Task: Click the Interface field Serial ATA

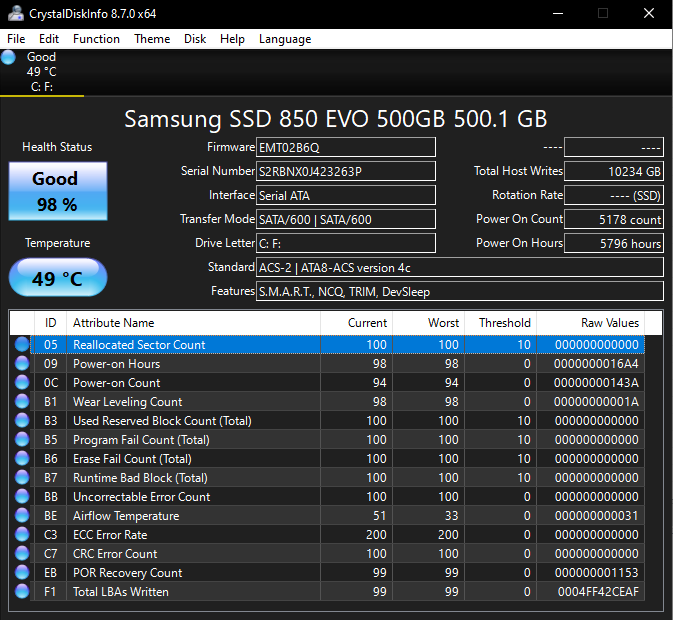Action: (x=346, y=195)
